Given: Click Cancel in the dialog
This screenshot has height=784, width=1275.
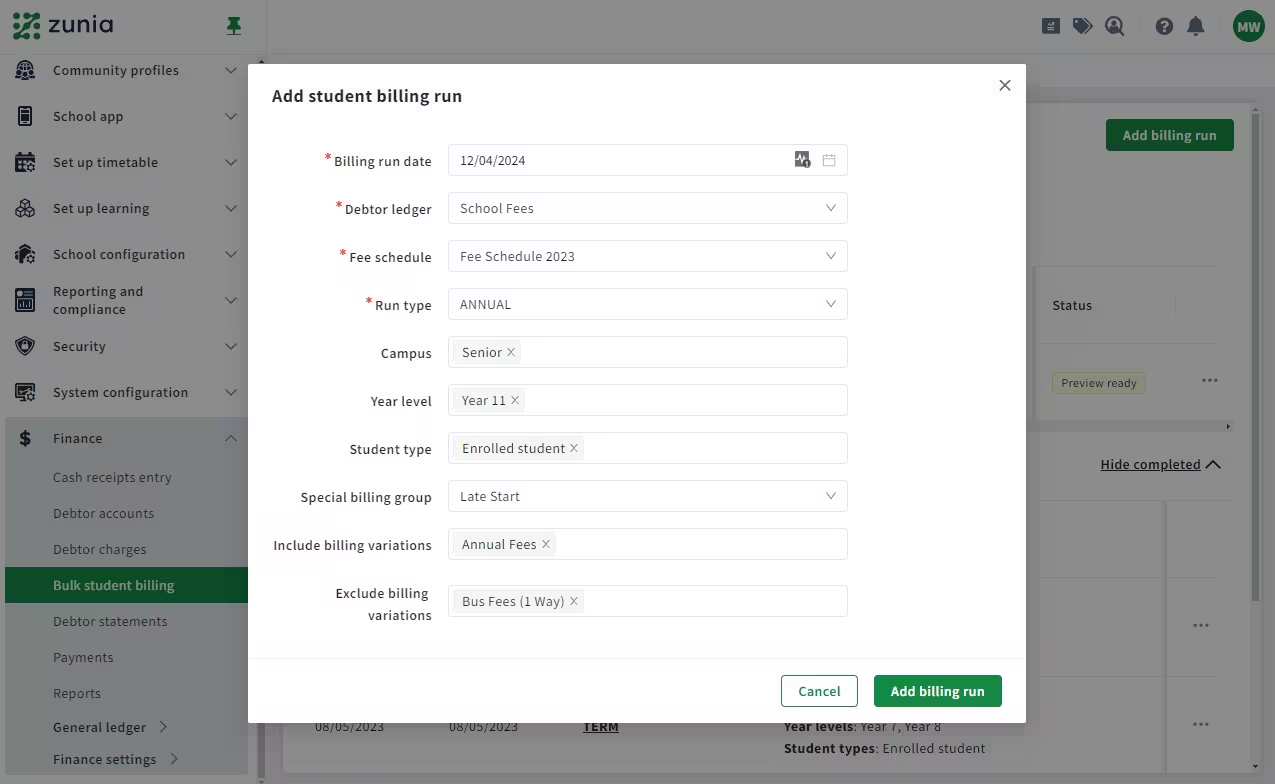Looking at the screenshot, I should [819, 691].
